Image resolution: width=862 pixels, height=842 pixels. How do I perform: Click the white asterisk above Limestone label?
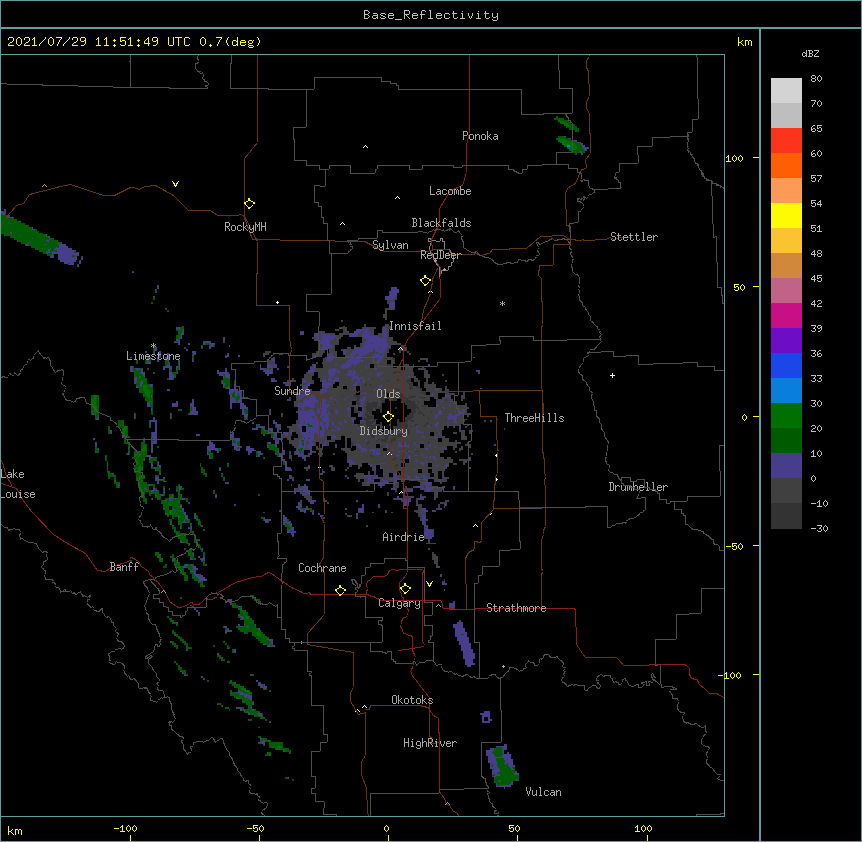click(153, 346)
